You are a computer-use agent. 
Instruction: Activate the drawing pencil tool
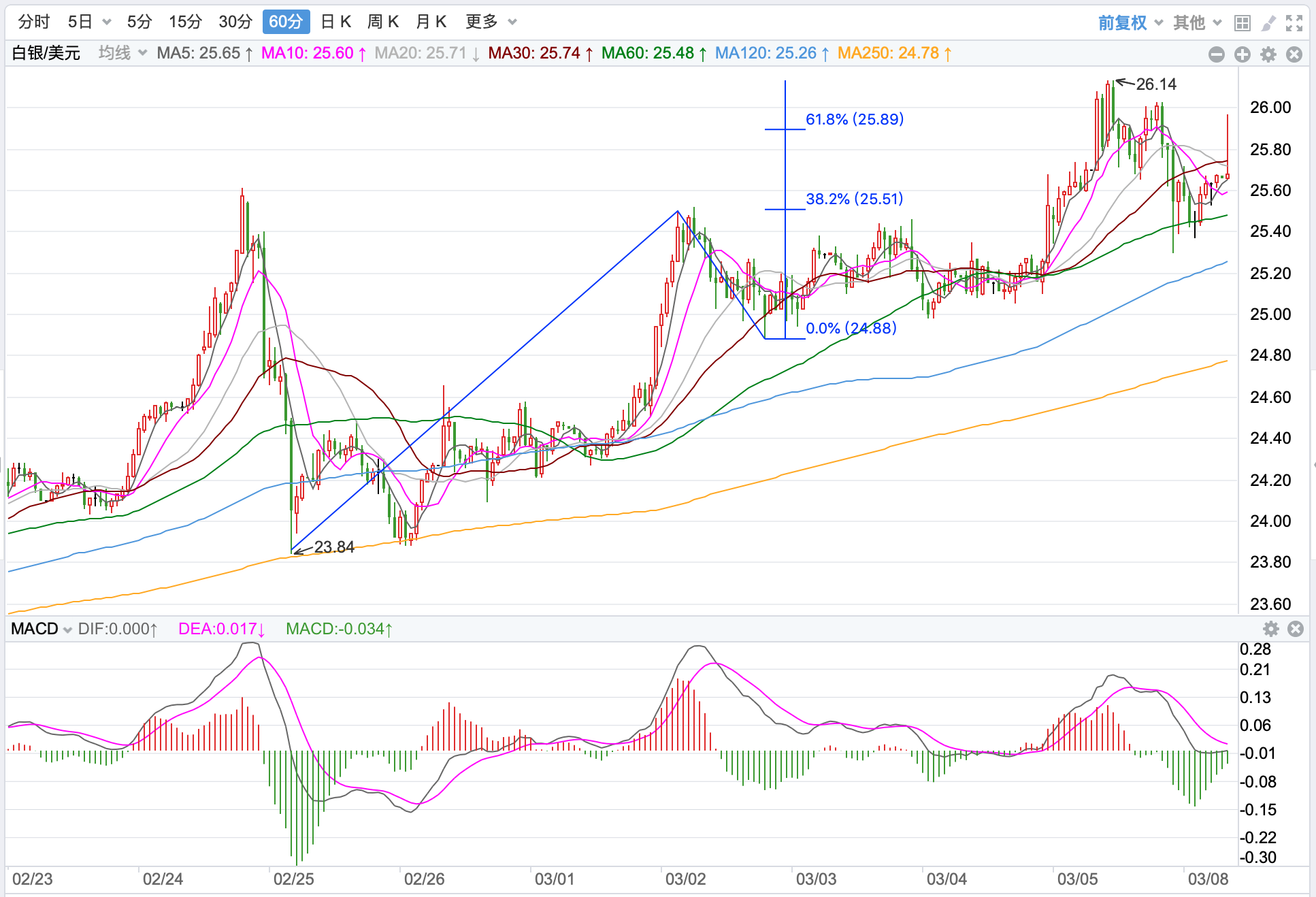coord(1268,23)
